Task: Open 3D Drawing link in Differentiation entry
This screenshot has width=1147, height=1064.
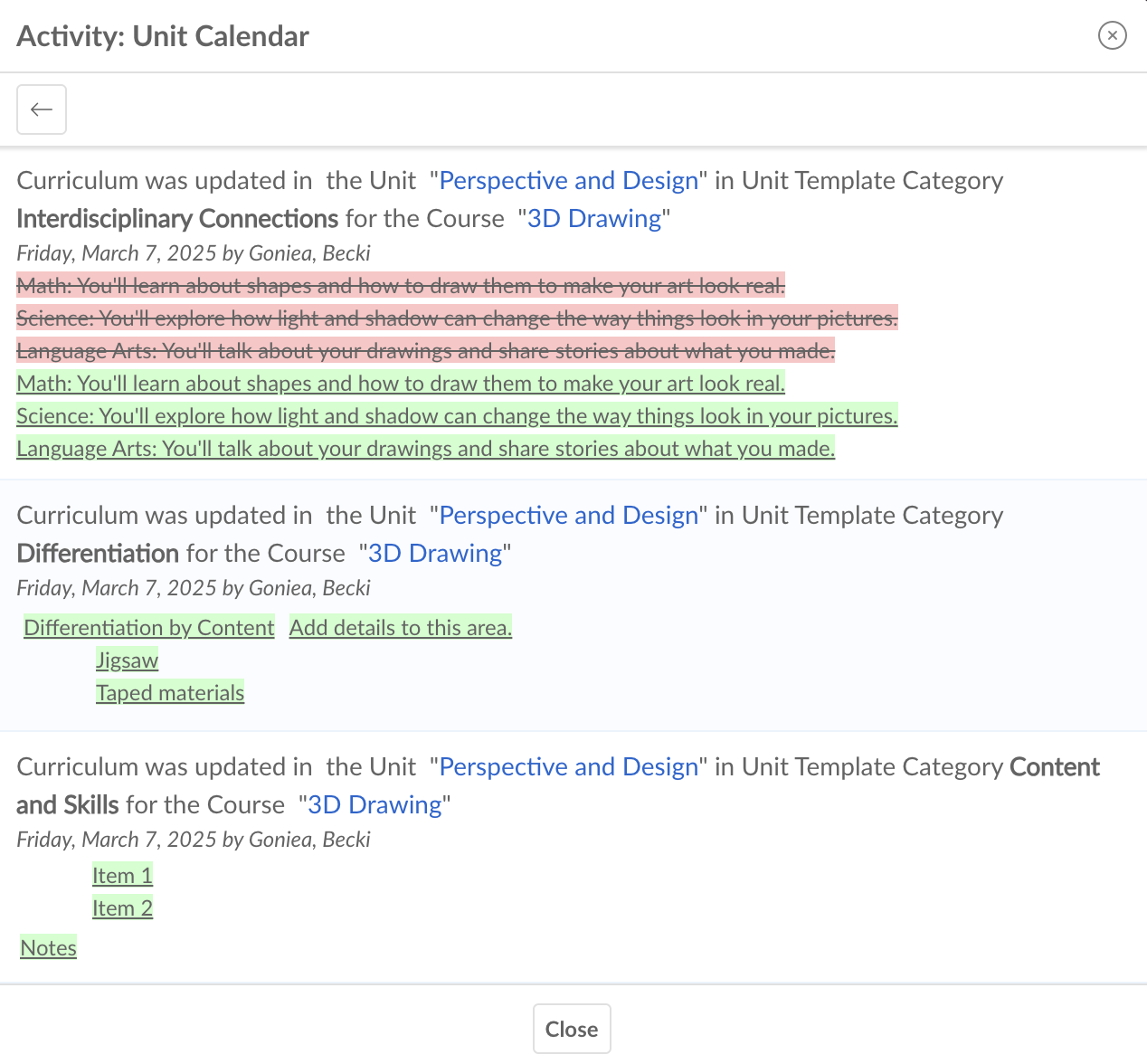Action: point(435,554)
